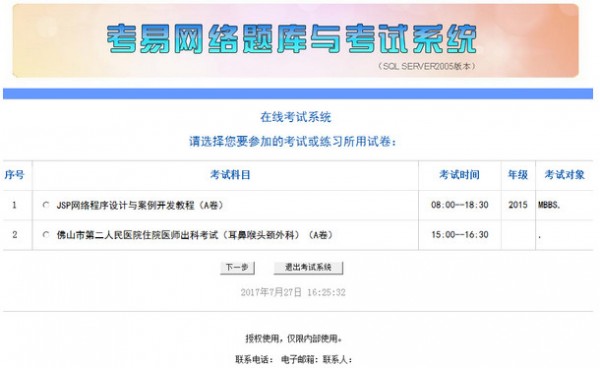Click the 下一步 button
Image resolution: width=600 pixels, height=368 pixels.
tap(237, 267)
